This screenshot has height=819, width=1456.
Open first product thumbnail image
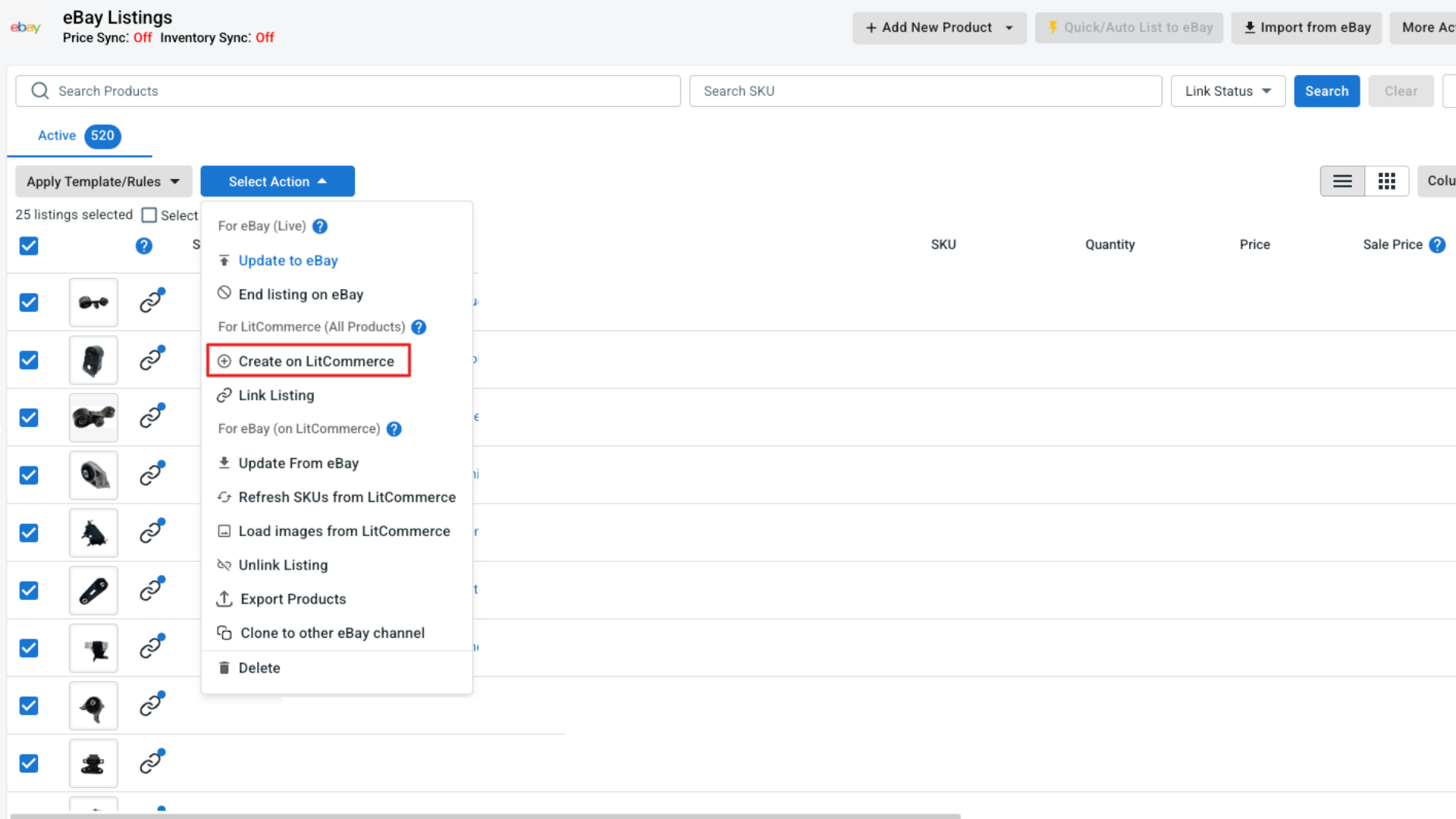(x=93, y=303)
